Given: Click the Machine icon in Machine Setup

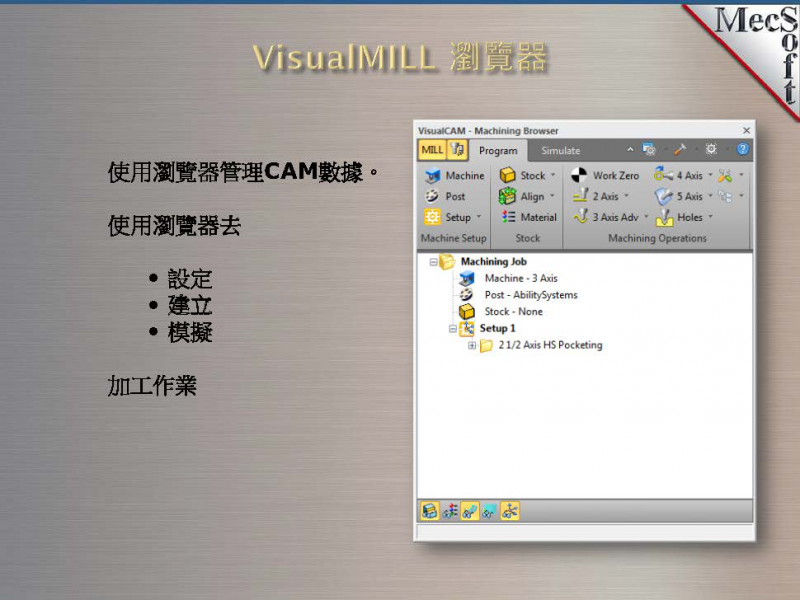Looking at the screenshot, I should pos(432,175).
